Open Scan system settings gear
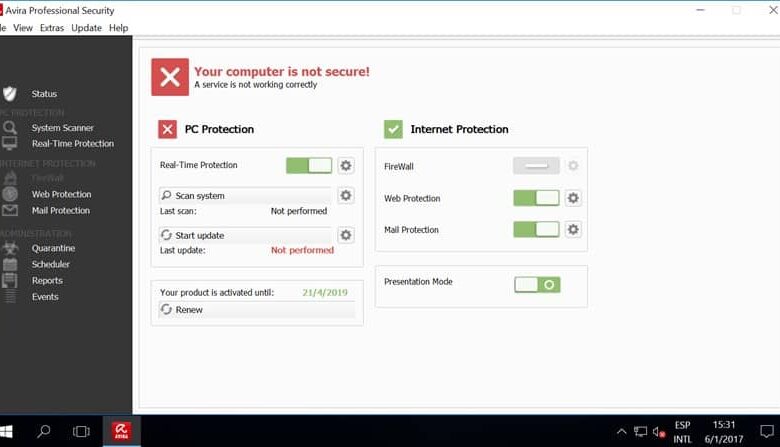 (x=346, y=195)
